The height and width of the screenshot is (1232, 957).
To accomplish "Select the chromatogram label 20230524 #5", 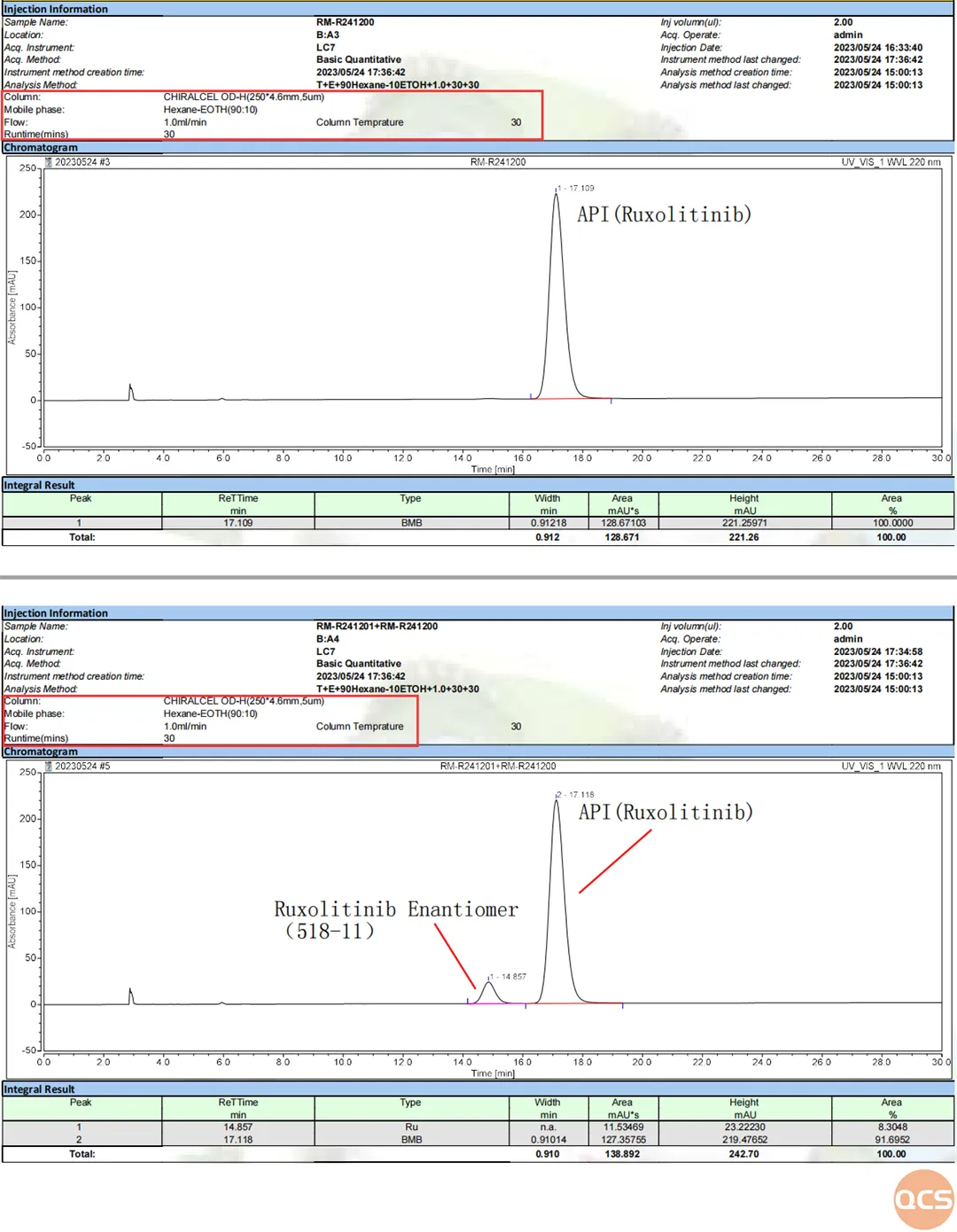I will coord(82,766).
